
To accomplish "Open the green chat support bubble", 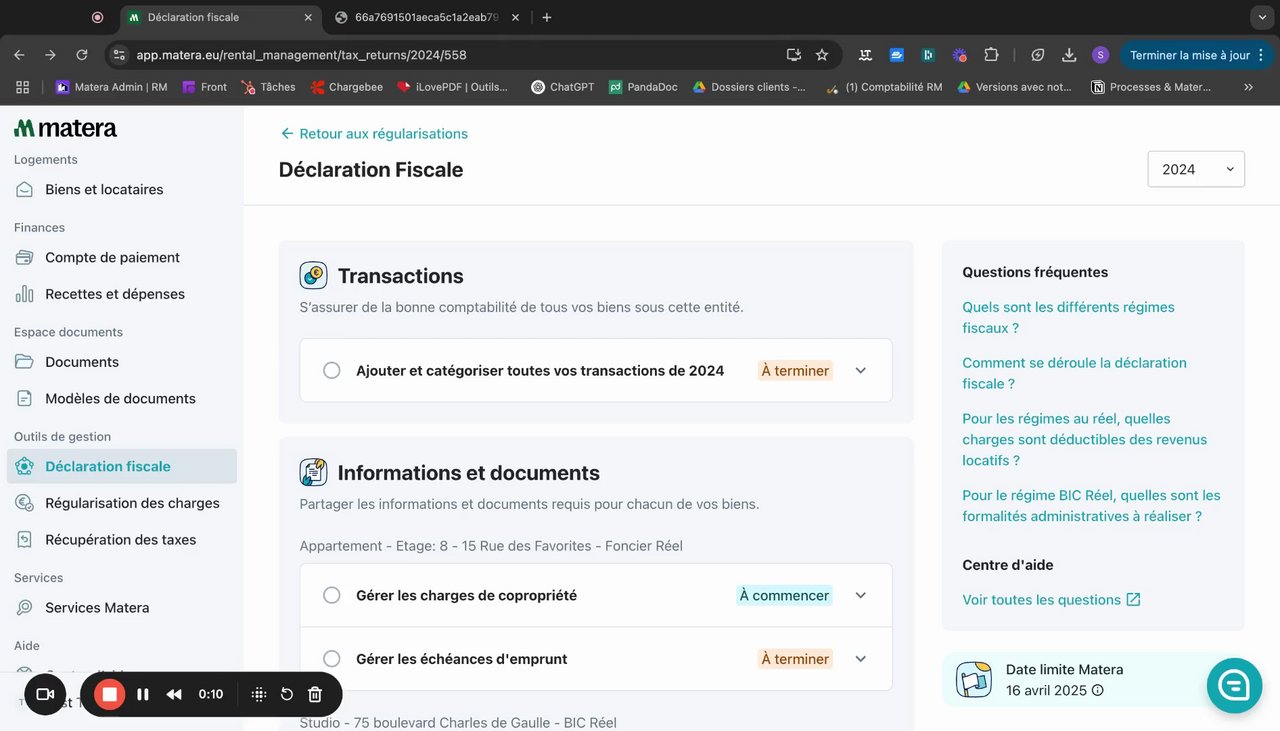I will click(1234, 685).
